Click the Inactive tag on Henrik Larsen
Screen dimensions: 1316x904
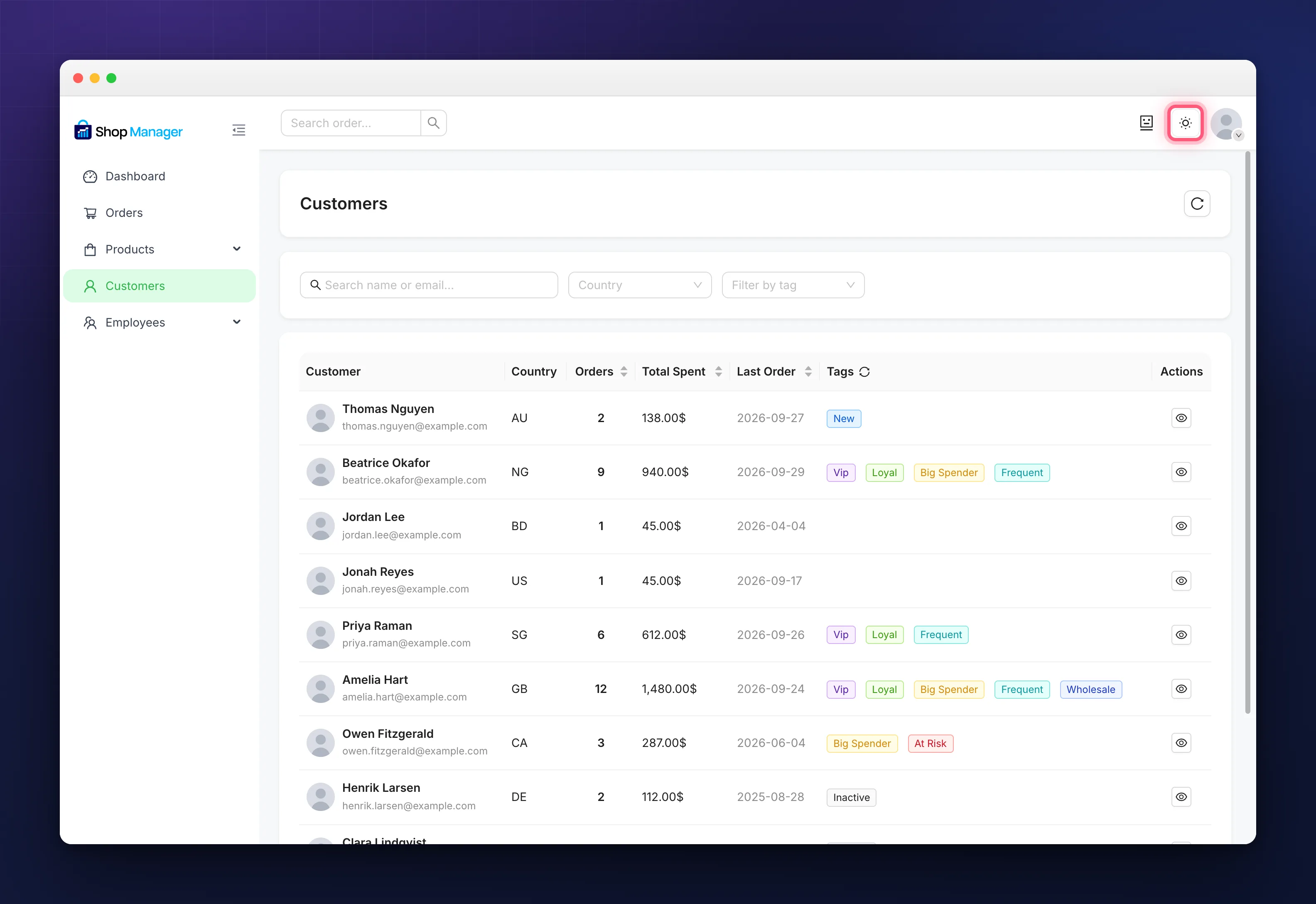tap(851, 798)
